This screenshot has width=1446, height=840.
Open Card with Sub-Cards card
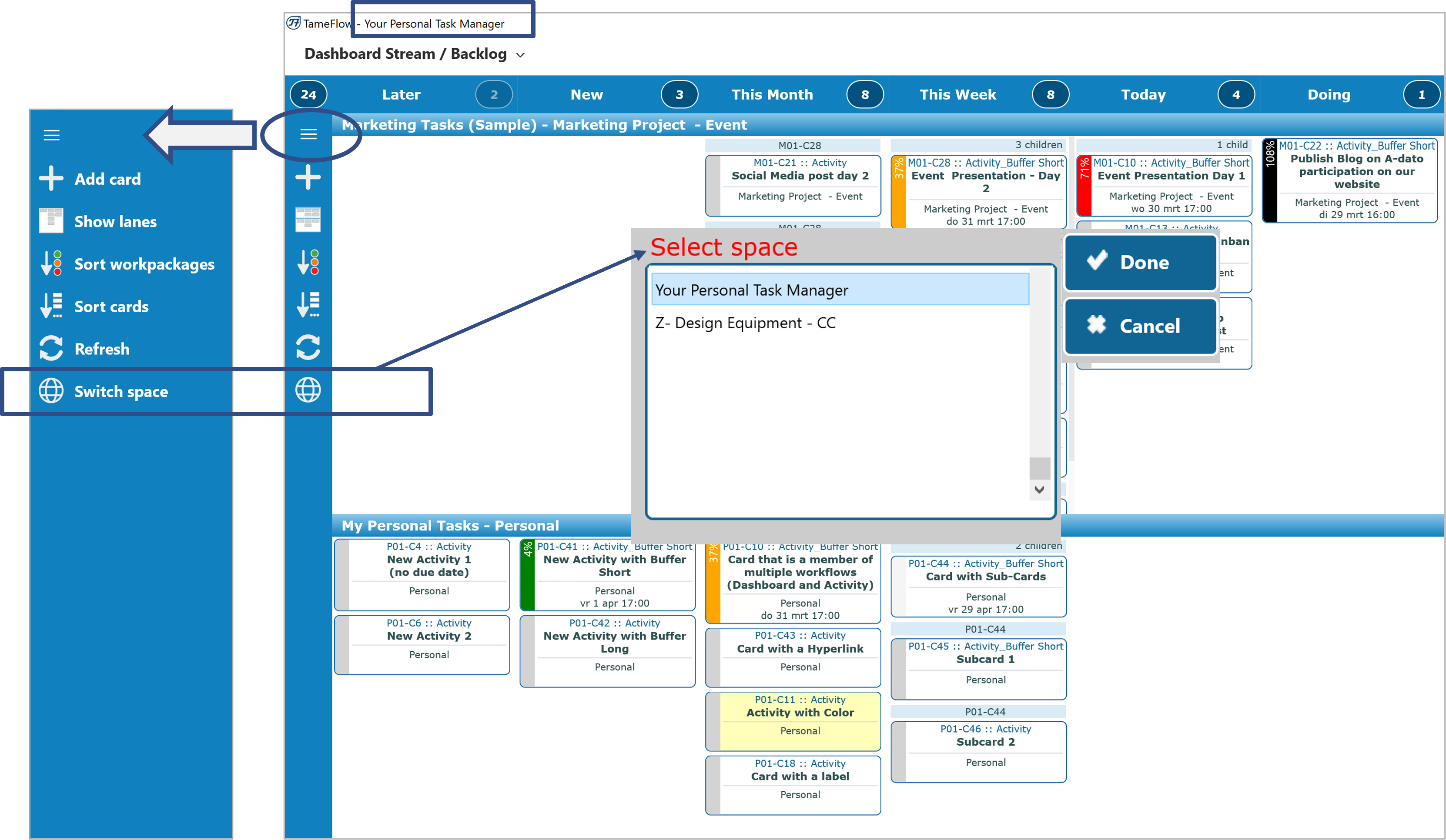[x=979, y=586]
